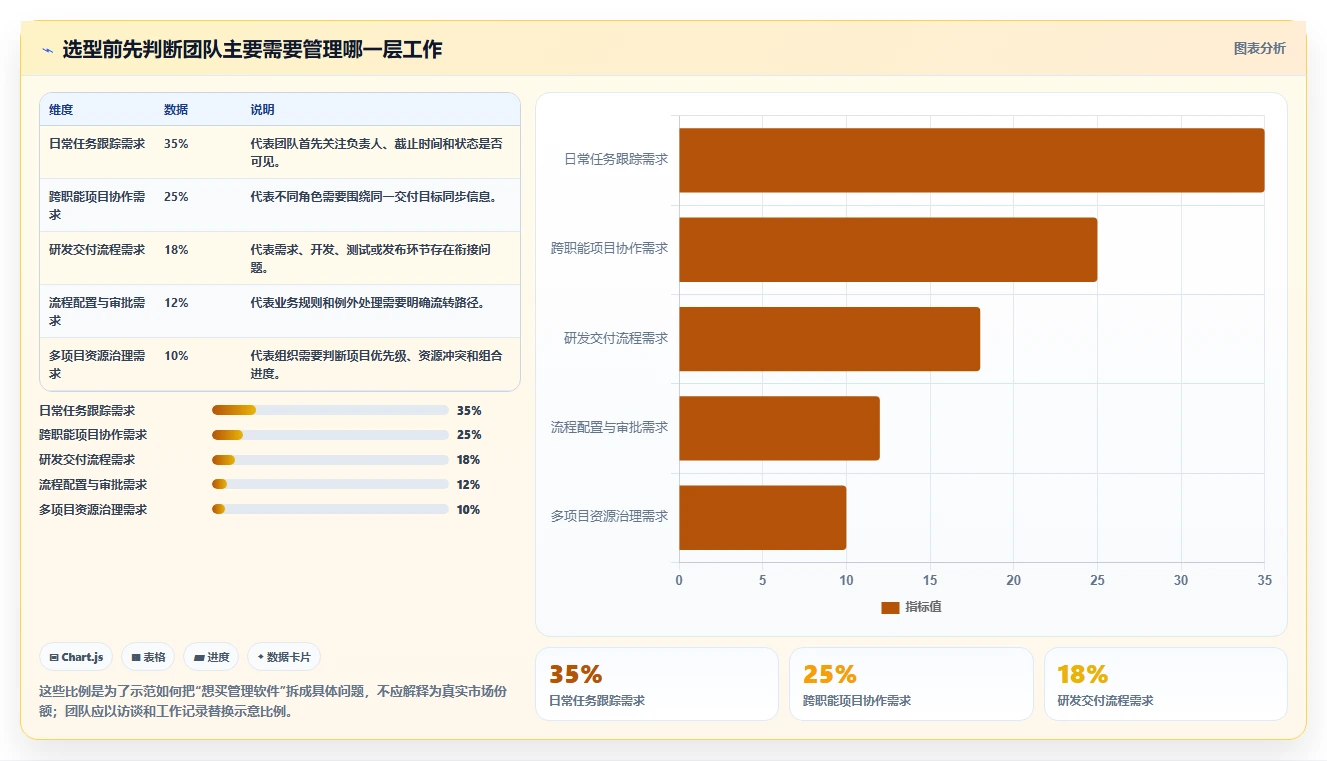Screen dimensions: 1327x761
Task: Click the 多项目资源治理需求 progress bar
Action: pos(330,510)
